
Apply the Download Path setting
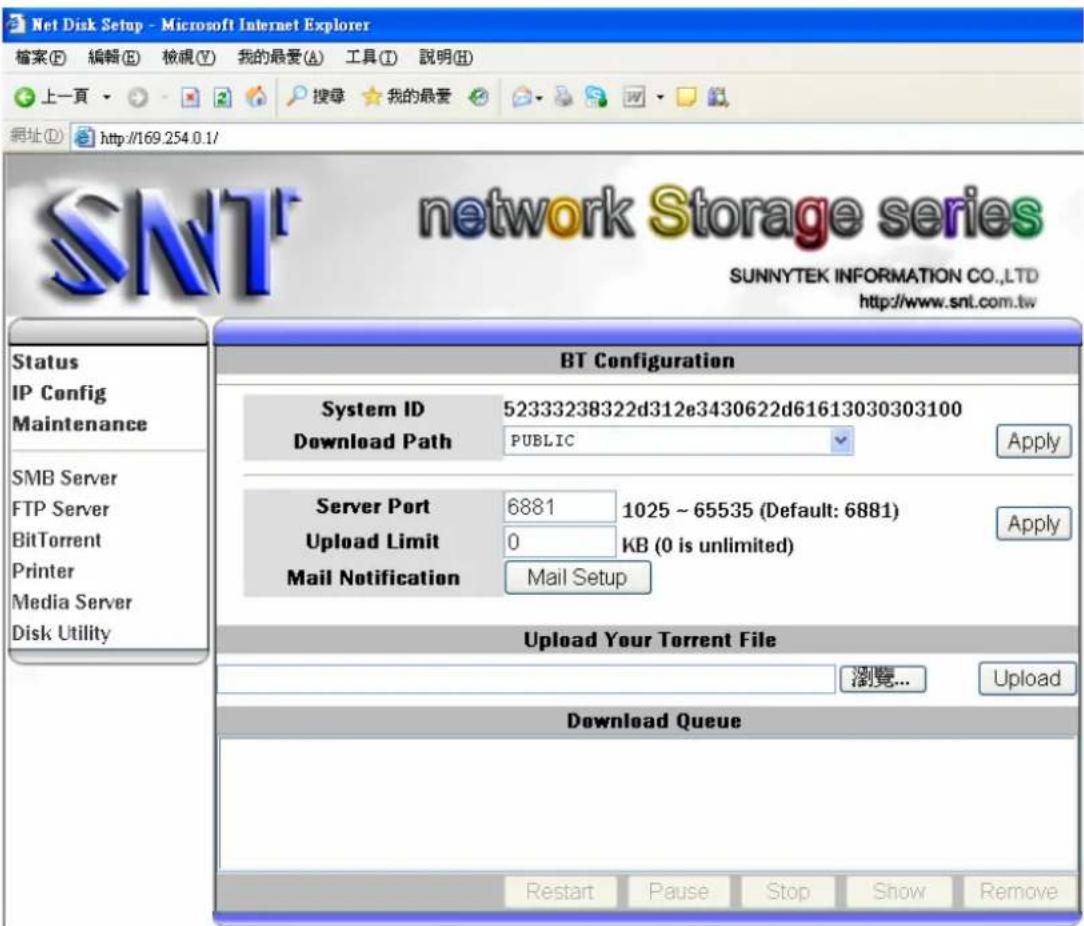(x=1034, y=441)
